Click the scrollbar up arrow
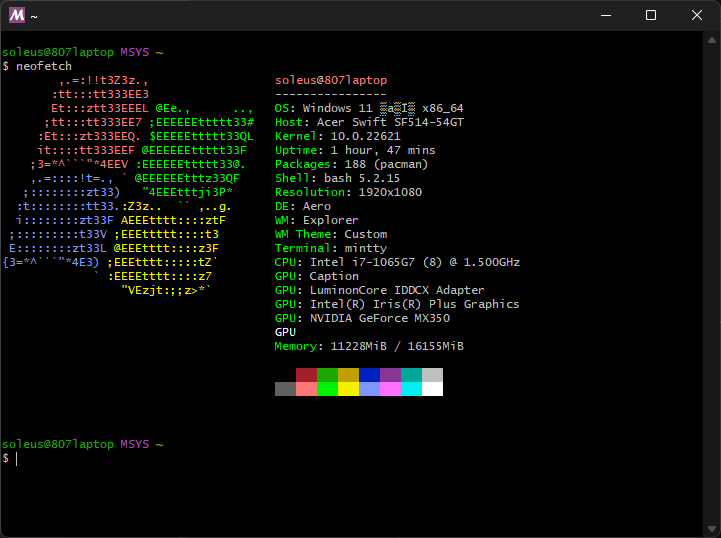 (712, 40)
